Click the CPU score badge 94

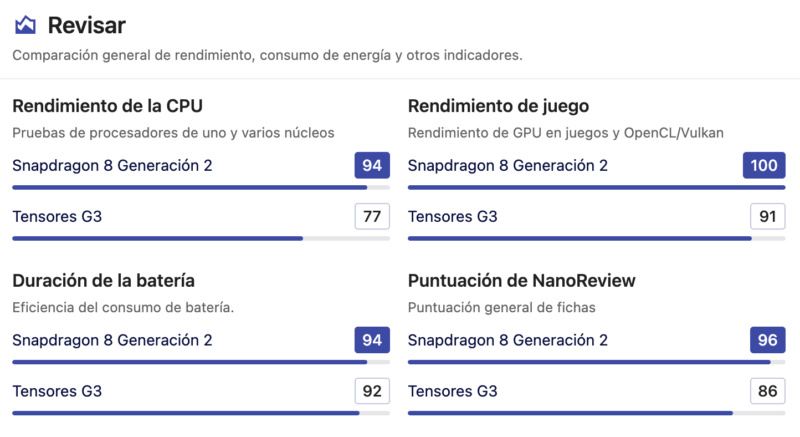372,165
